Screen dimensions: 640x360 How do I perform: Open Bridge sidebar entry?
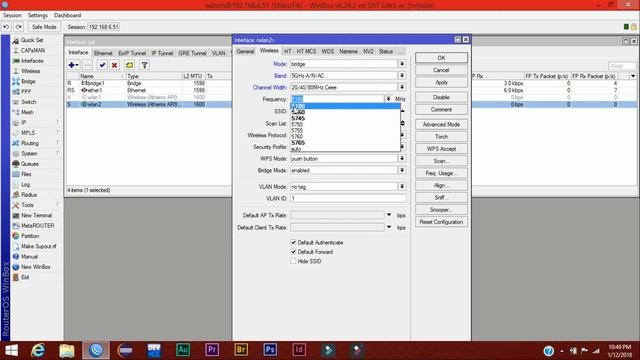pos(28,81)
